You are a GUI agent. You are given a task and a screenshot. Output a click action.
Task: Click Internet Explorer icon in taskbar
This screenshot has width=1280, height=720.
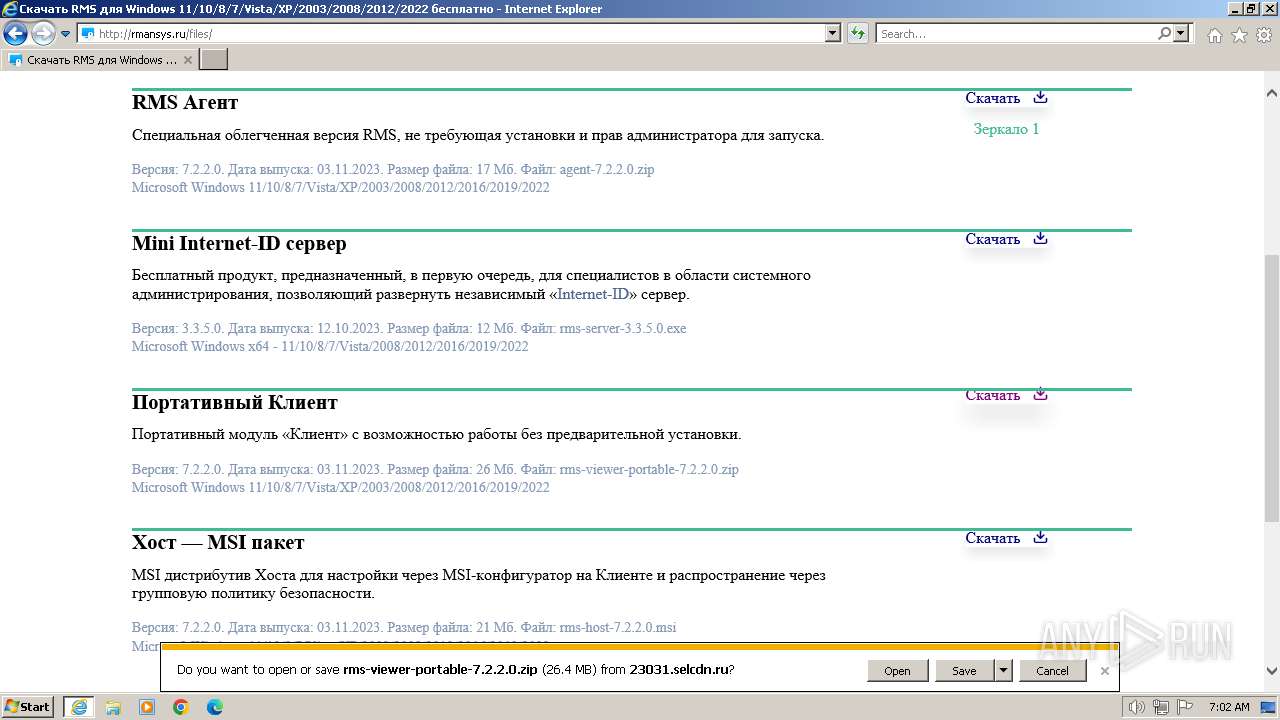[79, 706]
